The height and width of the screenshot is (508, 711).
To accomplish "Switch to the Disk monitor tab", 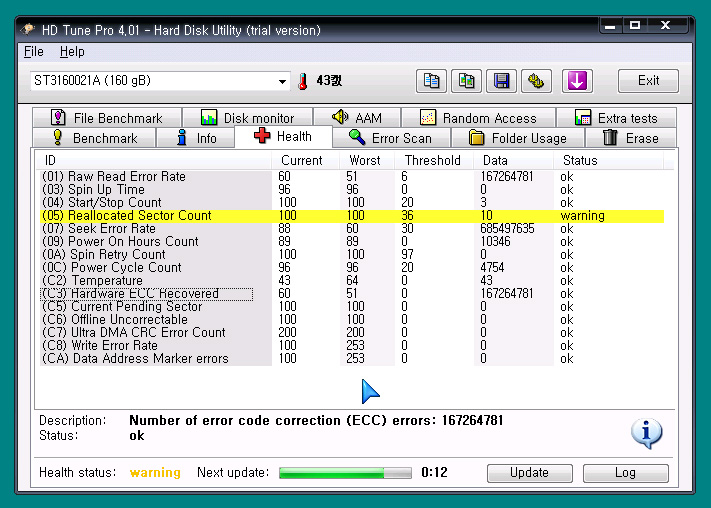I will [248, 118].
